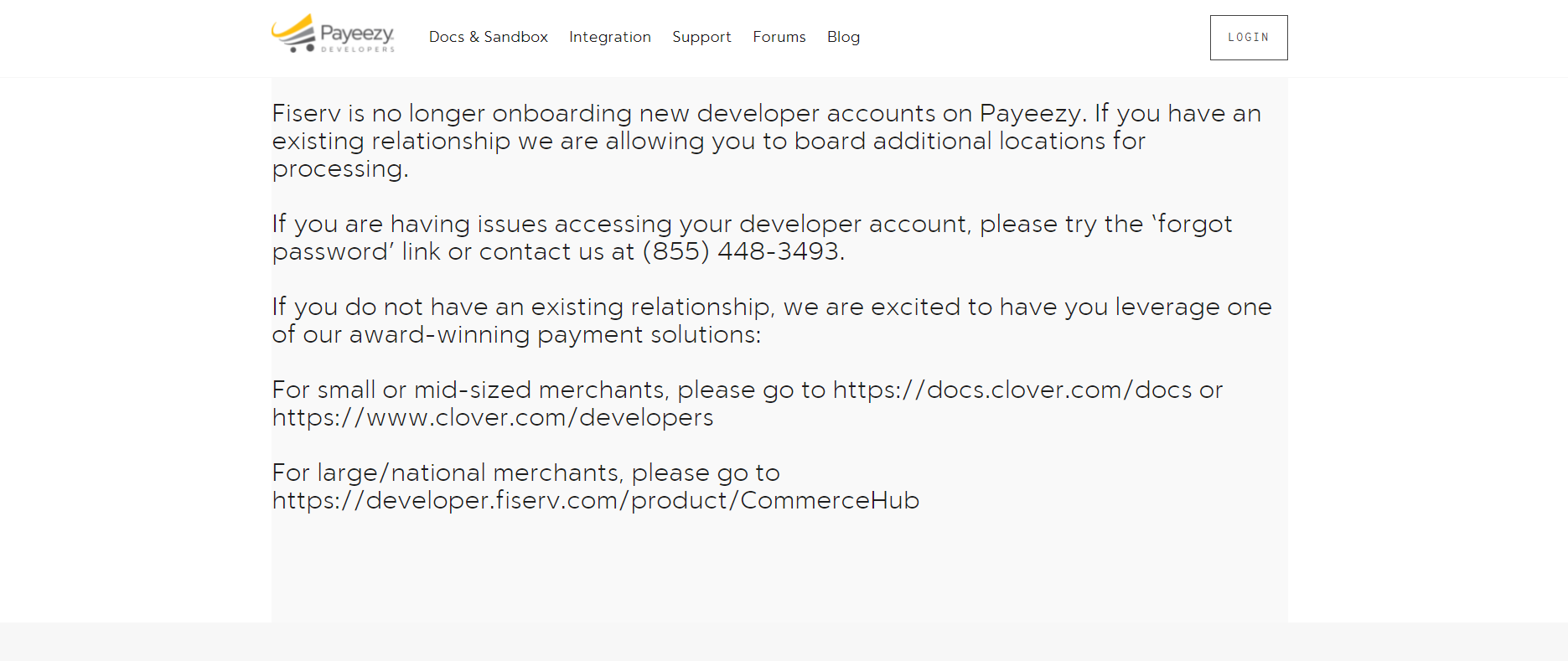Open the Docs & Sandbox section

tap(488, 37)
